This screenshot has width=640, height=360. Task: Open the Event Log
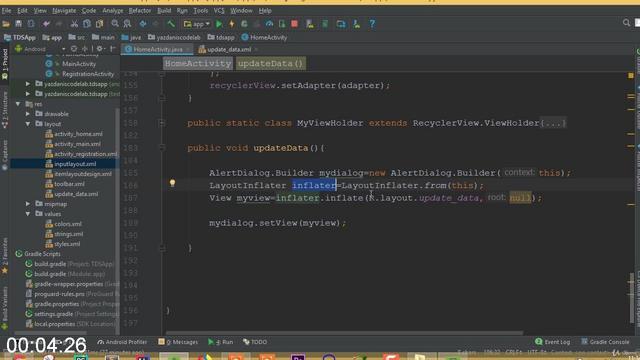click(x=552, y=342)
